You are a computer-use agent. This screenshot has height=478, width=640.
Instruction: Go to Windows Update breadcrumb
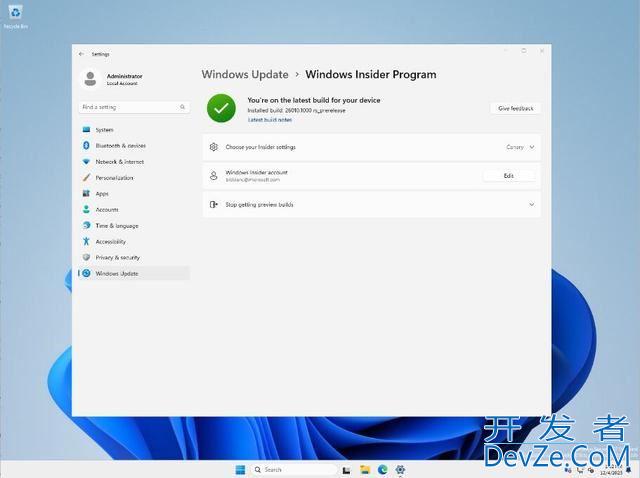[245, 74]
